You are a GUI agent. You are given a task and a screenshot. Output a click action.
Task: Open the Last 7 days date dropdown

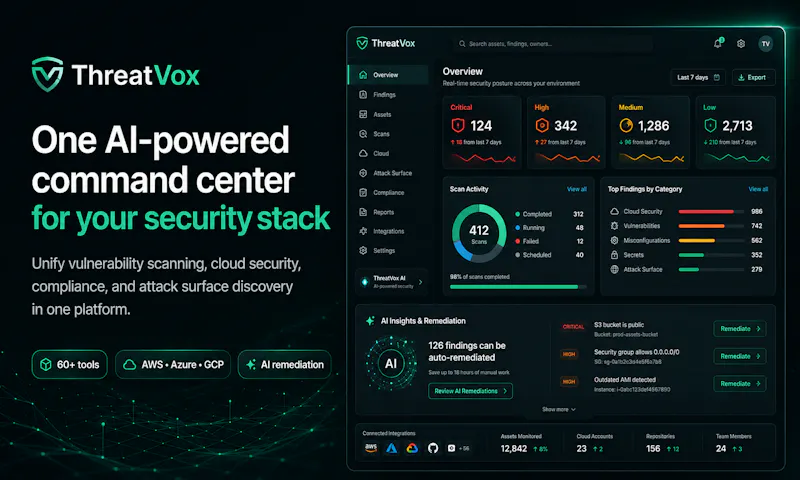pyautogui.click(x=698, y=78)
